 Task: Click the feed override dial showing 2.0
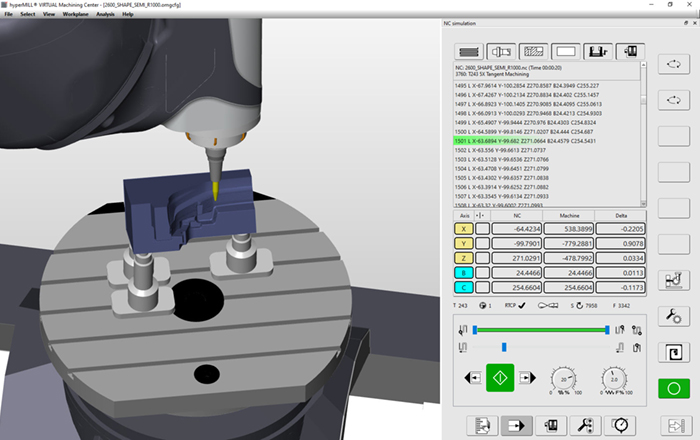tap(614, 379)
